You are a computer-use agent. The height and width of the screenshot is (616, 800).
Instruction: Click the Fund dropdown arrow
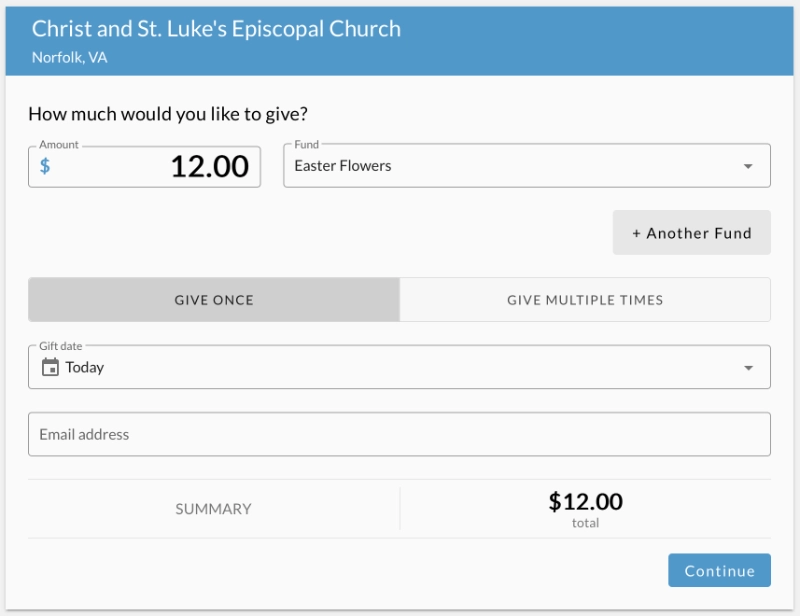(x=748, y=167)
